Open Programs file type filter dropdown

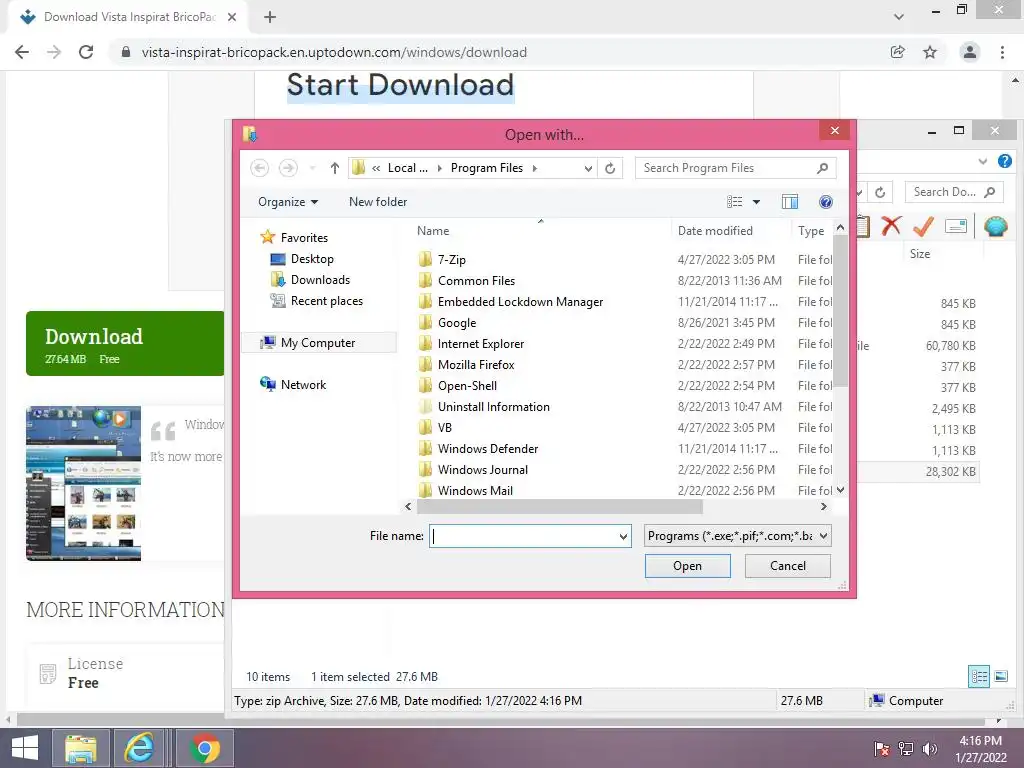tap(824, 536)
